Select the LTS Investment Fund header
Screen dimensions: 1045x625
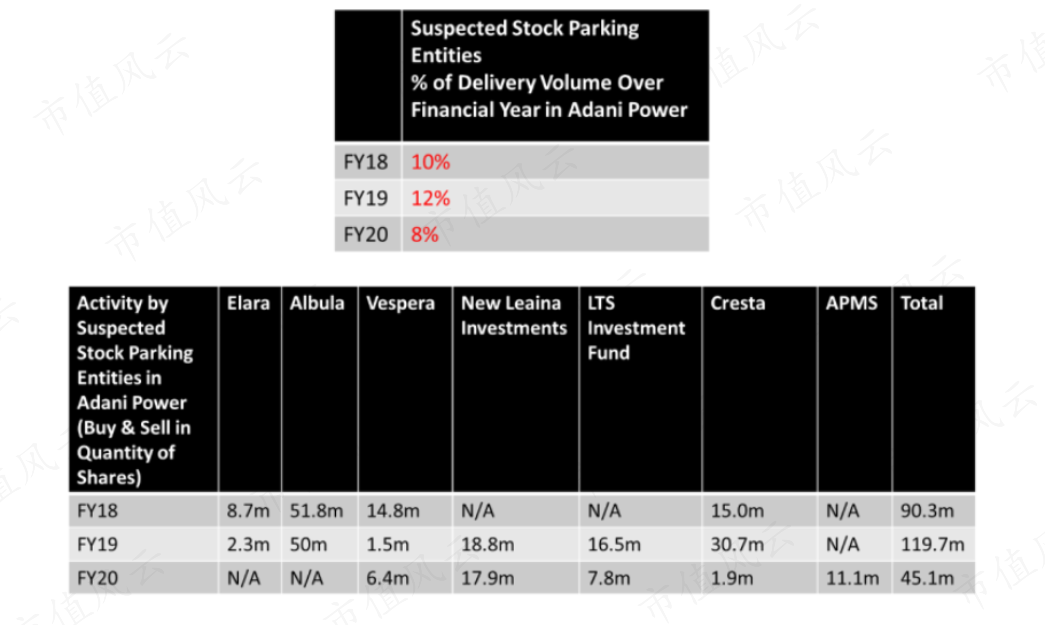(640, 390)
